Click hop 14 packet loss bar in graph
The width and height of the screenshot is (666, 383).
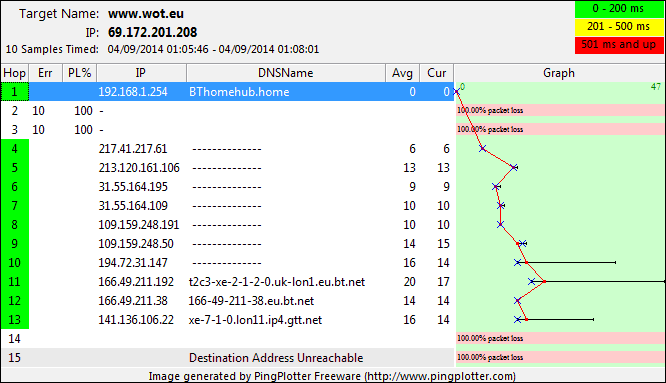[x=560, y=338]
